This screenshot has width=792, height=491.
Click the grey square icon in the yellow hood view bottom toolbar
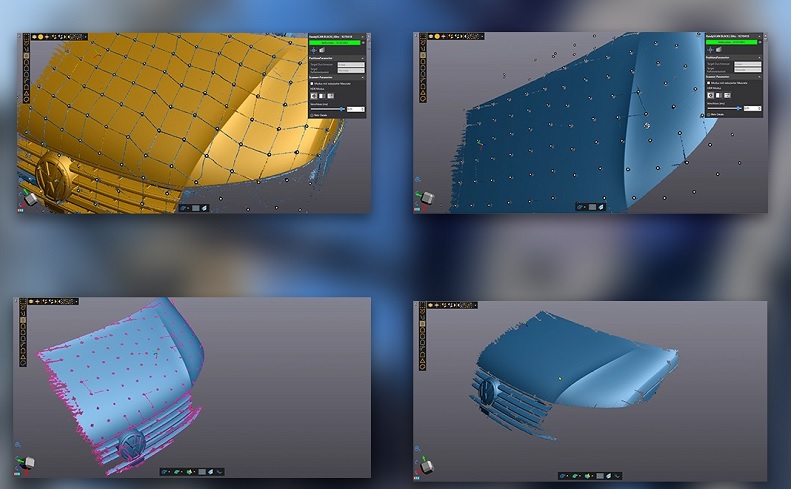[x=195, y=208]
